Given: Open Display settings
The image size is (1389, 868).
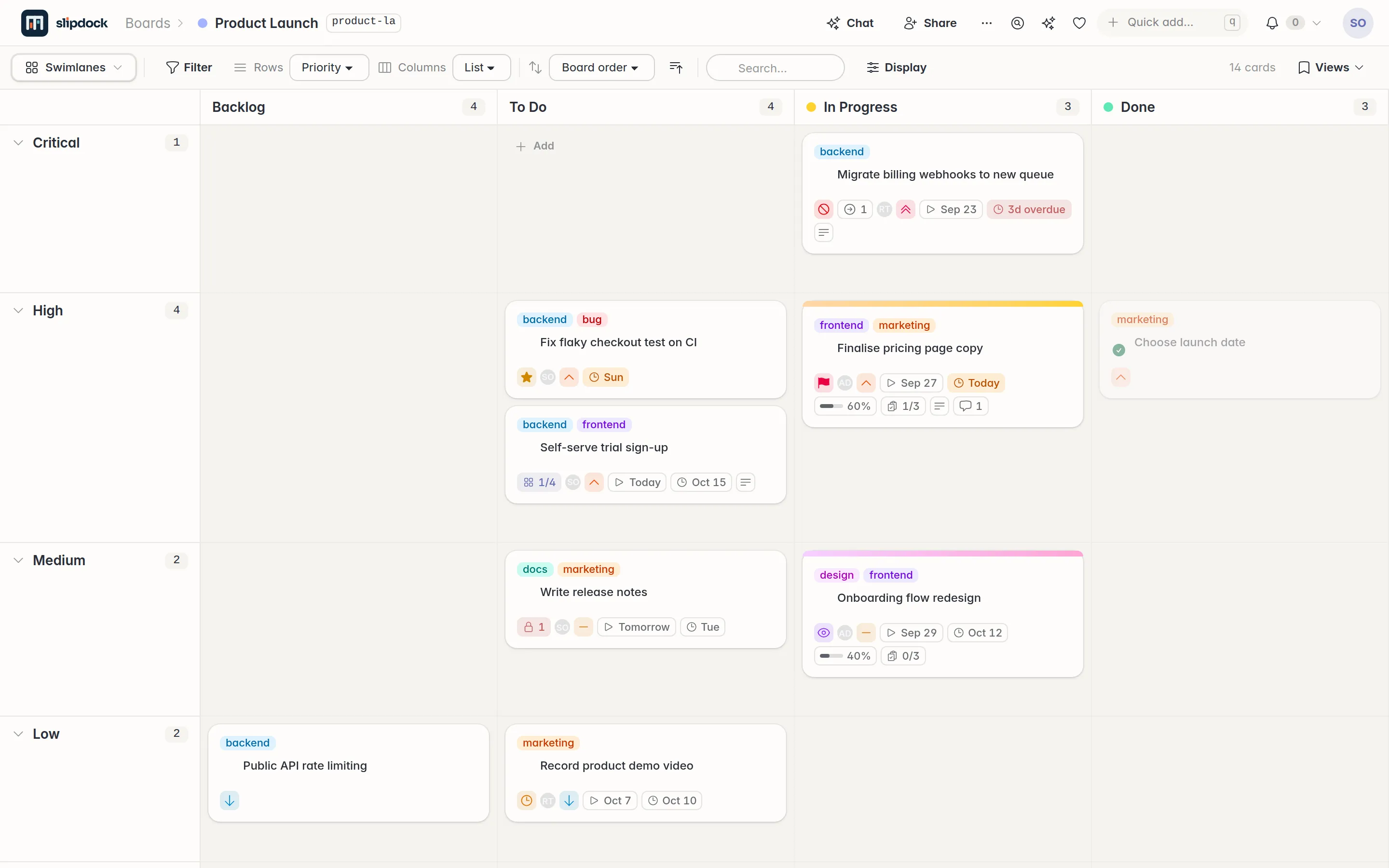Looking at the screenshot, I should click(x=896, y=68).
